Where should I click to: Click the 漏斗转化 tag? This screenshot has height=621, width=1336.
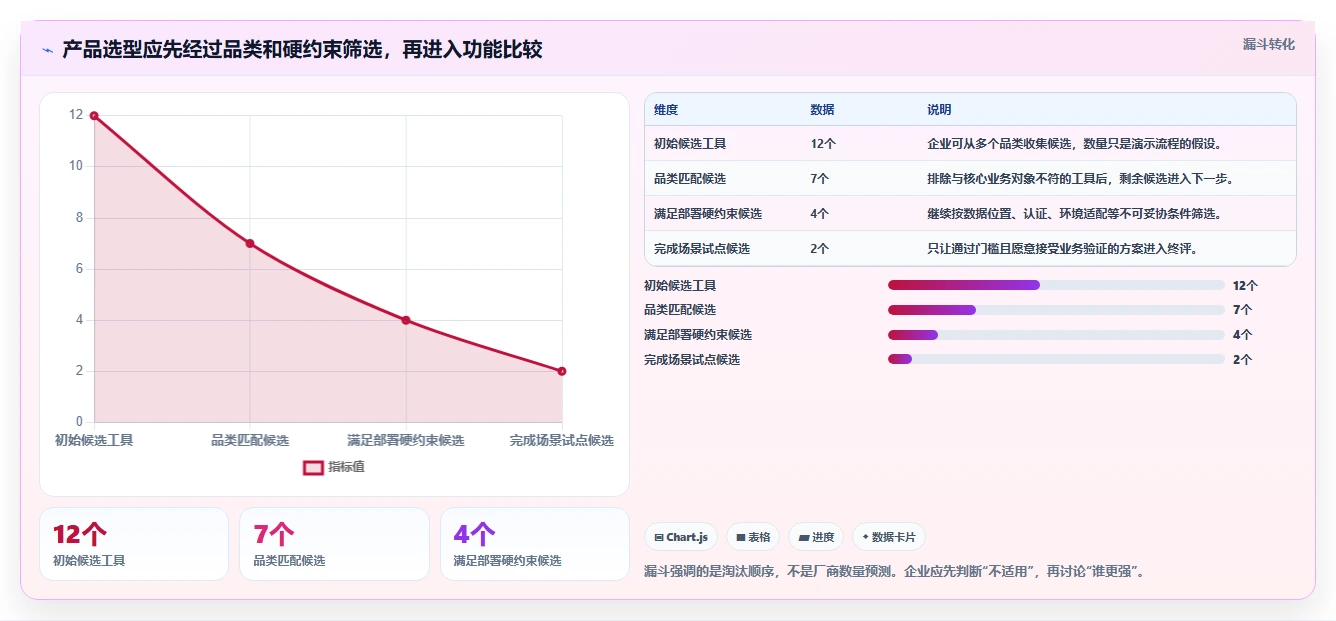[1269, 45]
